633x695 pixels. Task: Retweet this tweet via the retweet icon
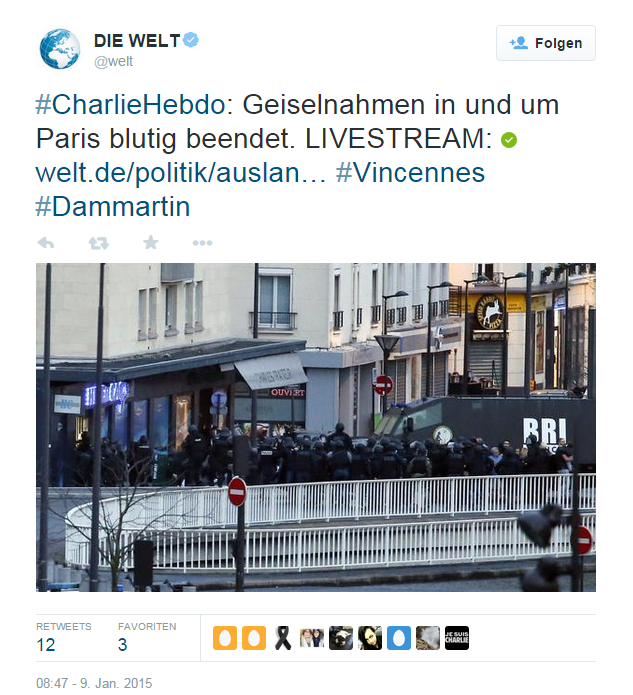[98, 243]
